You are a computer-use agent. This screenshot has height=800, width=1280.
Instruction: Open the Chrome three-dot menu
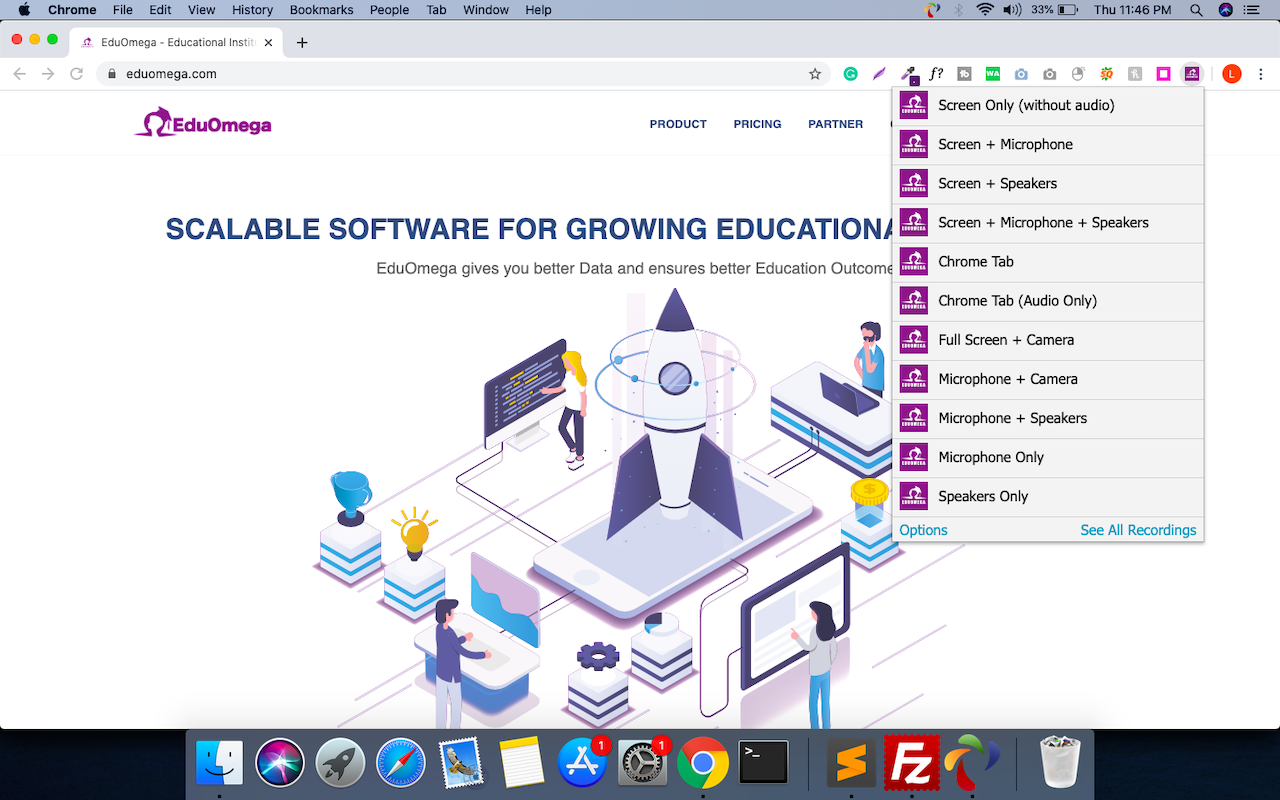tap(1262, 73)
